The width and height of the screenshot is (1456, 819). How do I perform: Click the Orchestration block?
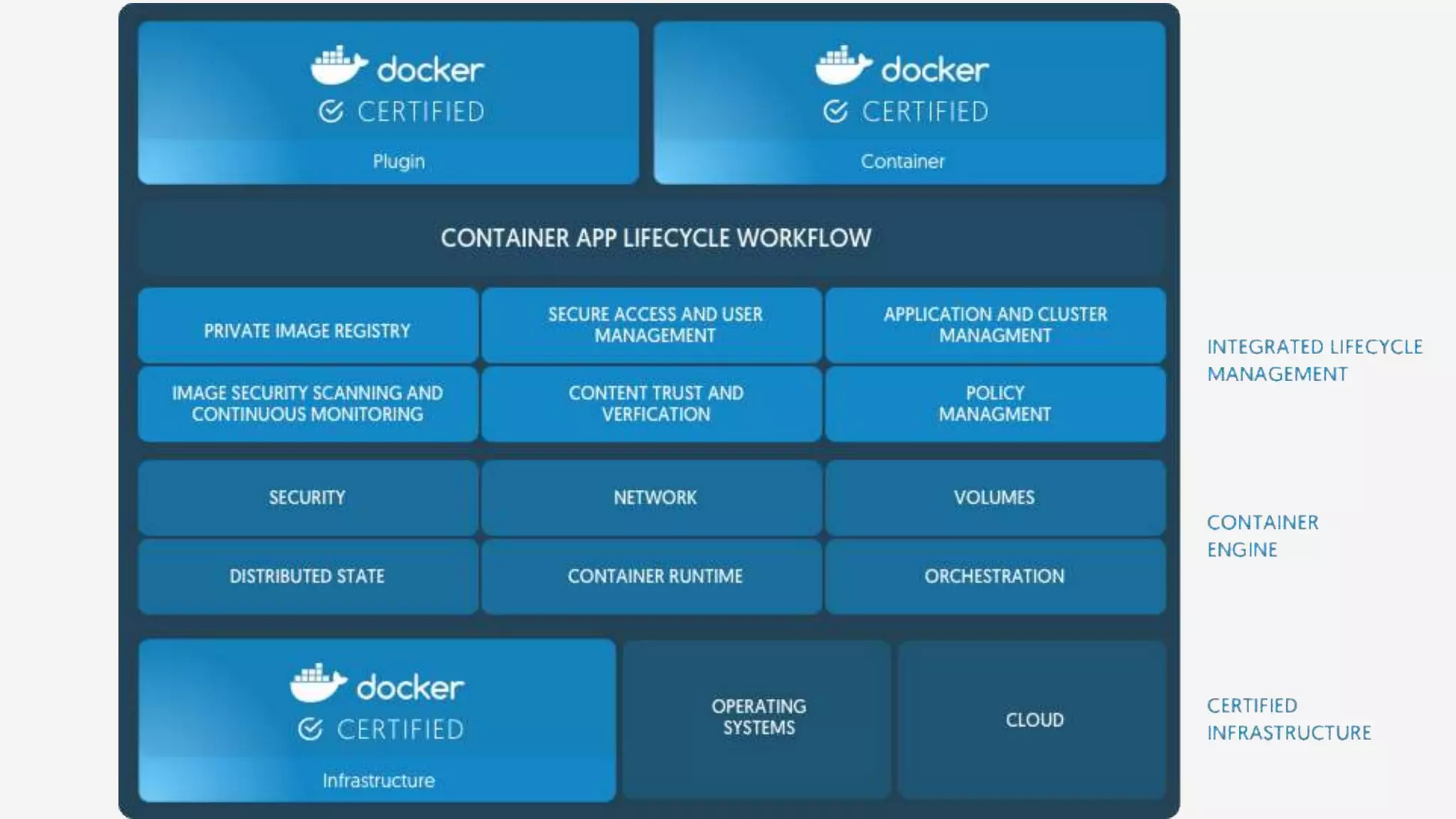995,576
